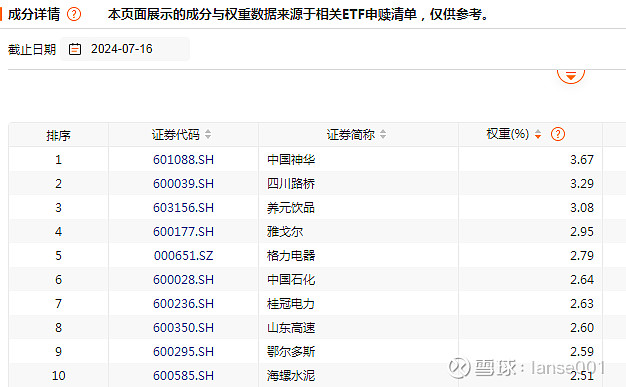Select stock name 海螺水泥
The height and width of the screenshot is (387, 626).
coord(291,375)
